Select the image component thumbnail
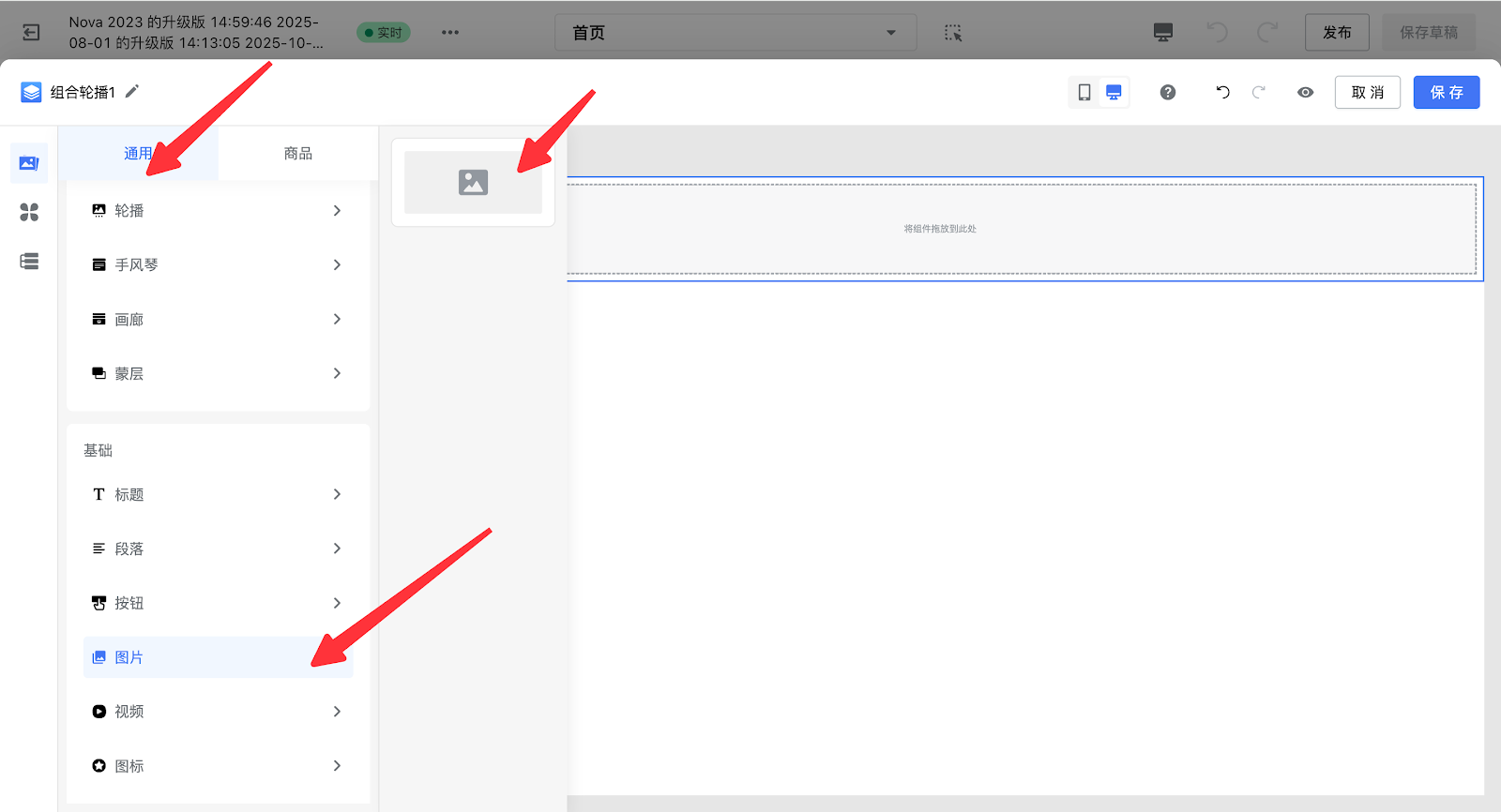Image resolution: width=1501 pixels, height=812 pixels. (x=473, y=182)
